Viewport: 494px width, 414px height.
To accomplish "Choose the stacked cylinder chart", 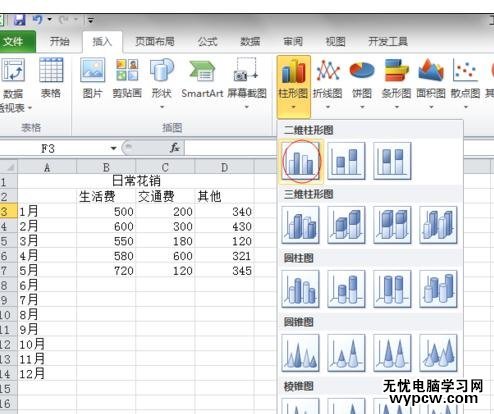I will coord(346,289).
